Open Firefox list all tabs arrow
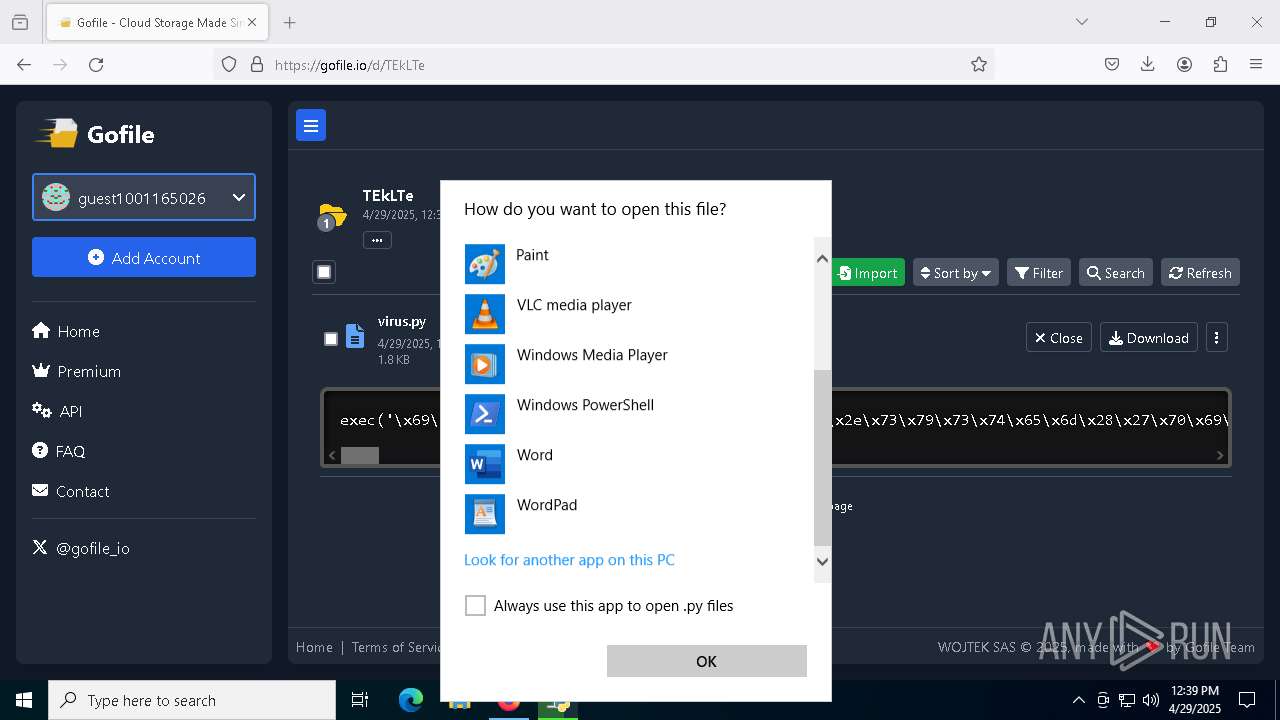This screenshot has height=720, width=1280. [1082, 22]
